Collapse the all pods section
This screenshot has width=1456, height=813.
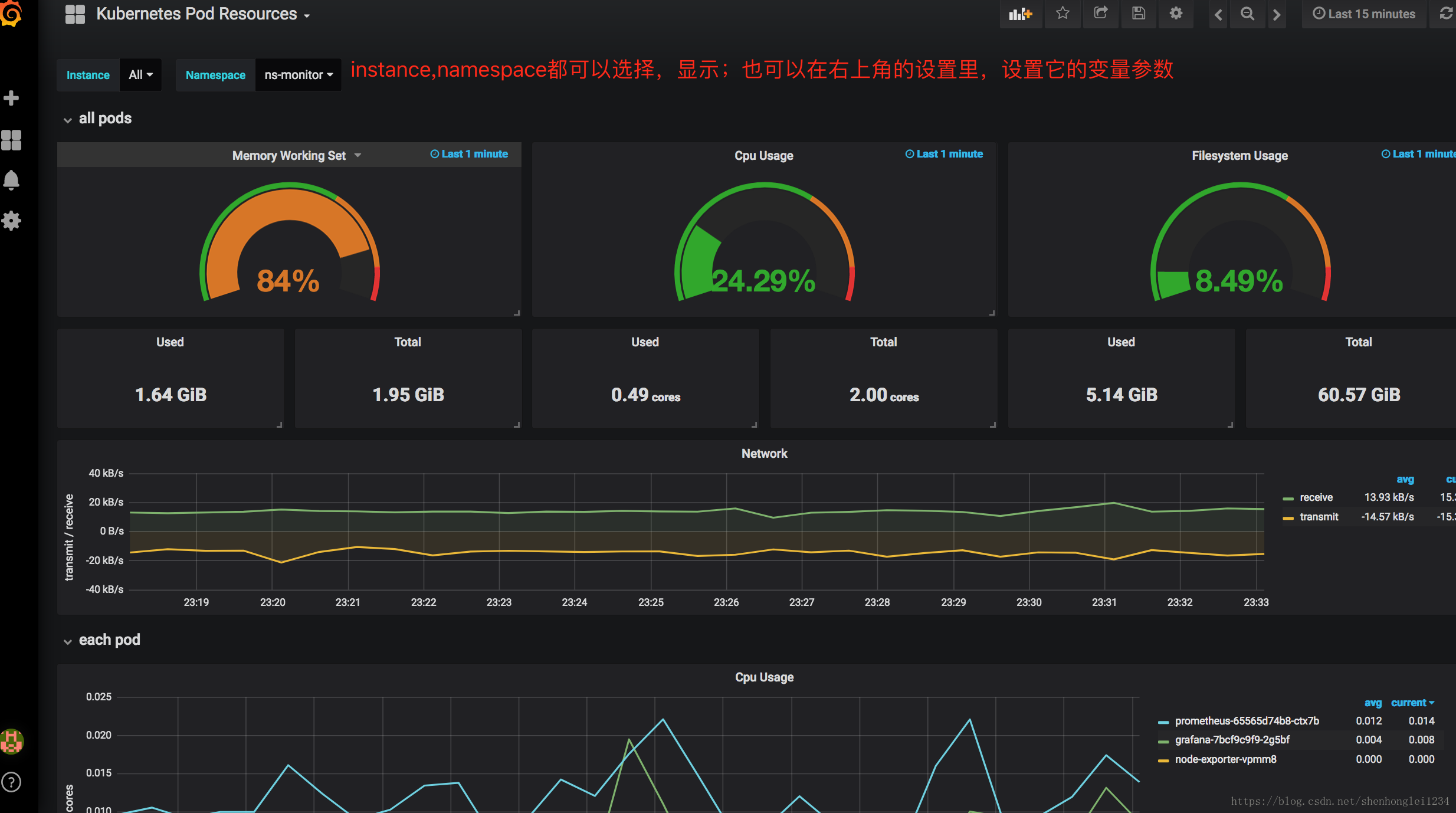pyautogui.click(x=66, y=119)
